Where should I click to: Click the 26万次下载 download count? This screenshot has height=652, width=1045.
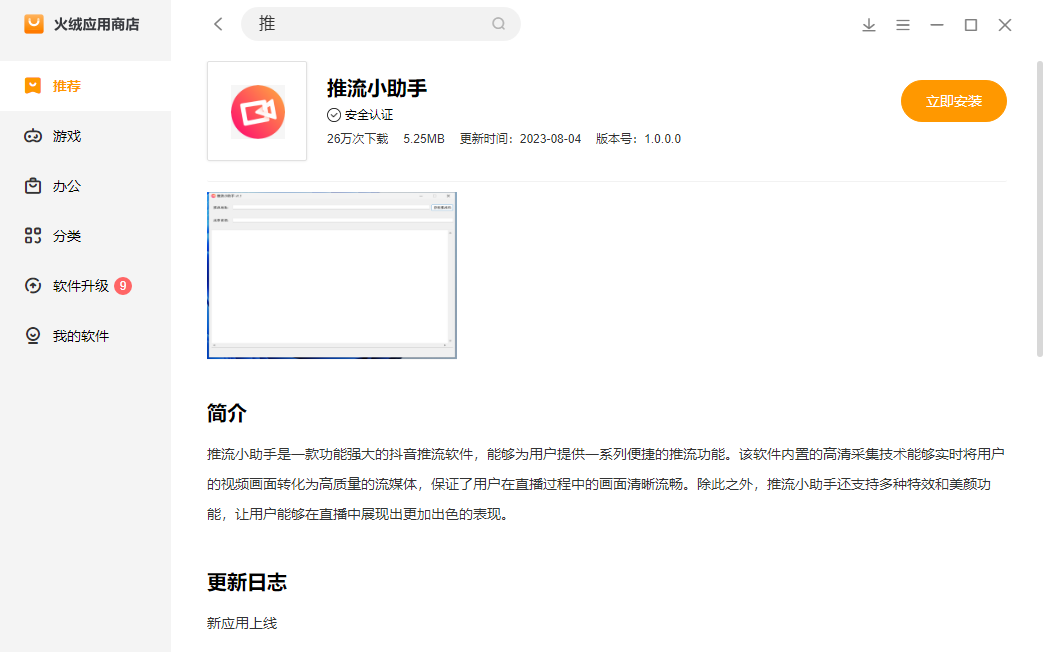357,139
